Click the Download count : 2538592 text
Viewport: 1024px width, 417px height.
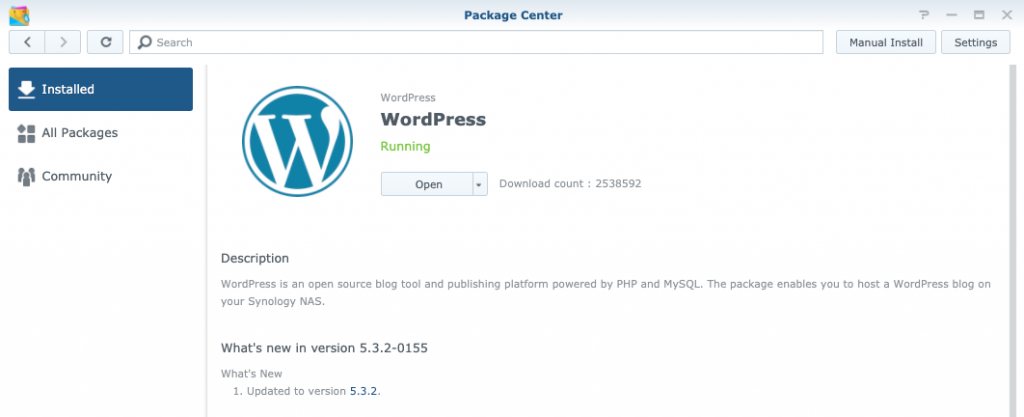point(570,184)
